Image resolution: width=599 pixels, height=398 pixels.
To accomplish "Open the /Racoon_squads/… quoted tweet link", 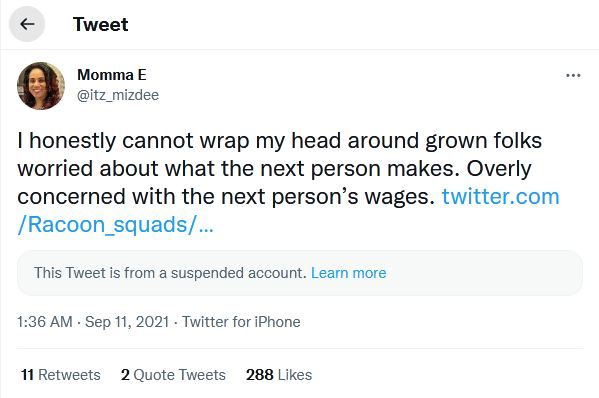I will [x=115, y=225].
